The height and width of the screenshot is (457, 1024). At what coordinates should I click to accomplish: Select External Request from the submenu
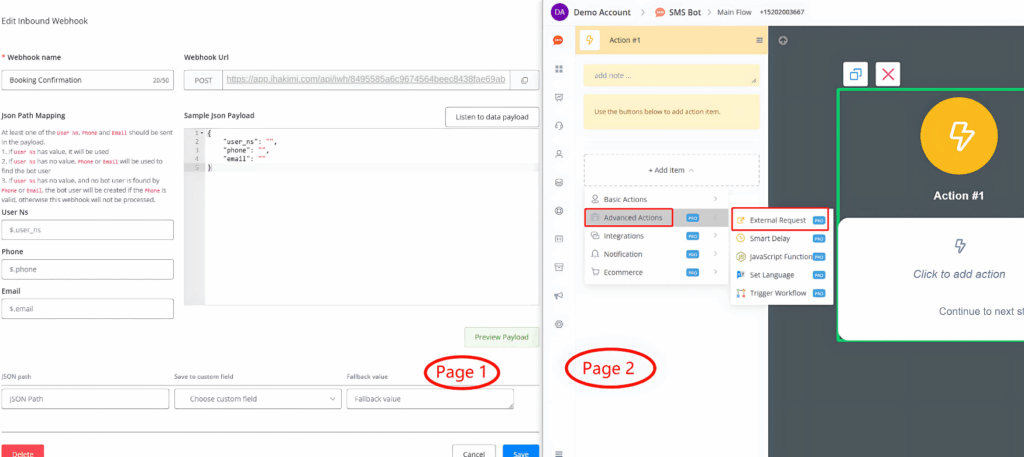click(x=780, y=219)
